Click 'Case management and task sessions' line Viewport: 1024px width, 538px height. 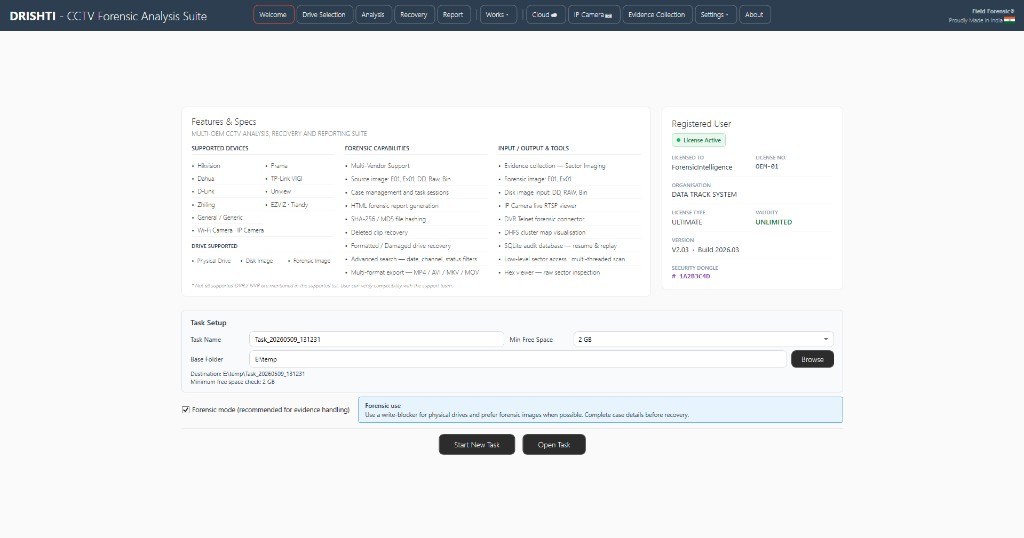(400, 193)
